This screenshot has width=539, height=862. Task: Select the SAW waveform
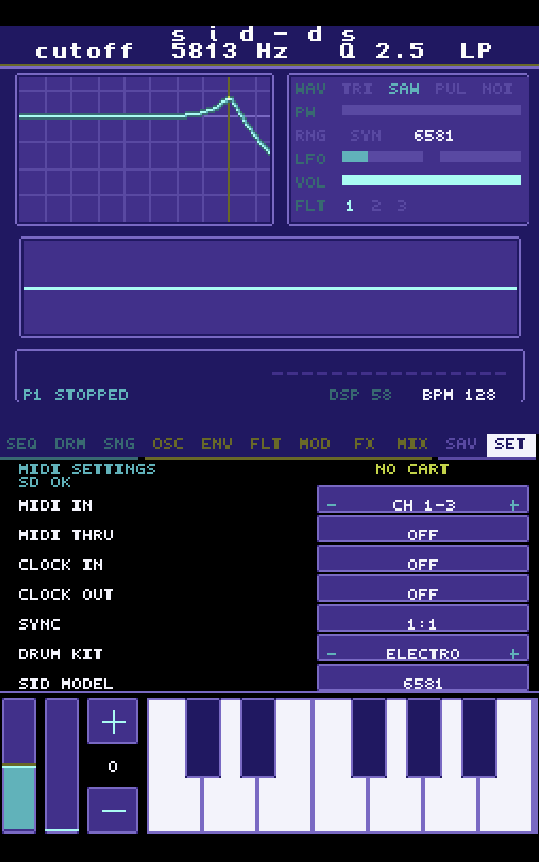[x=404, y=89]
